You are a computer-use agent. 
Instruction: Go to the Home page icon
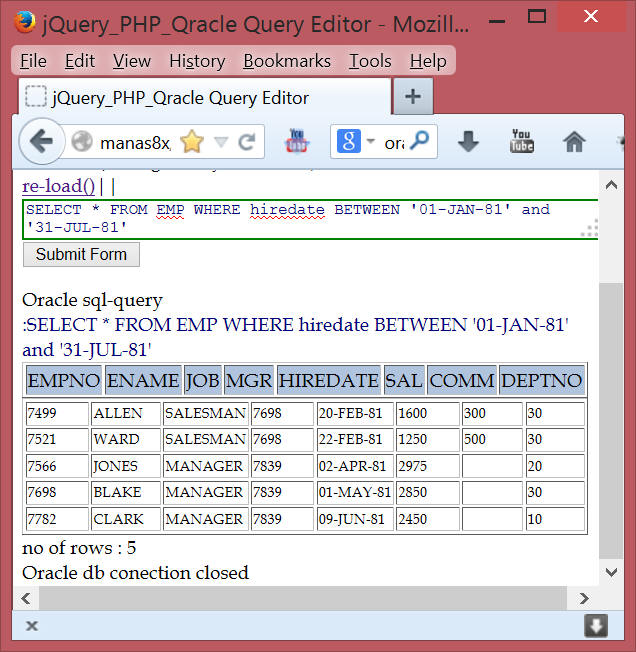(574, 142)
